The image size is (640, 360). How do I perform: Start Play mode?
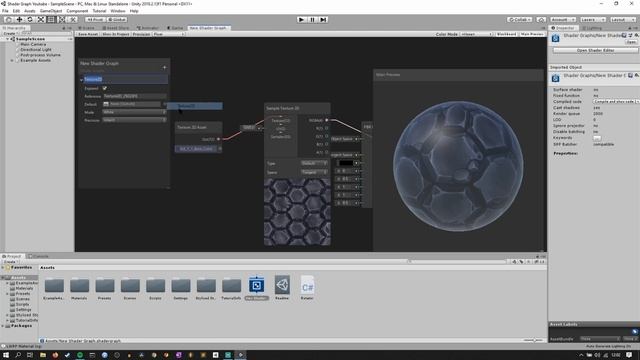301,19
